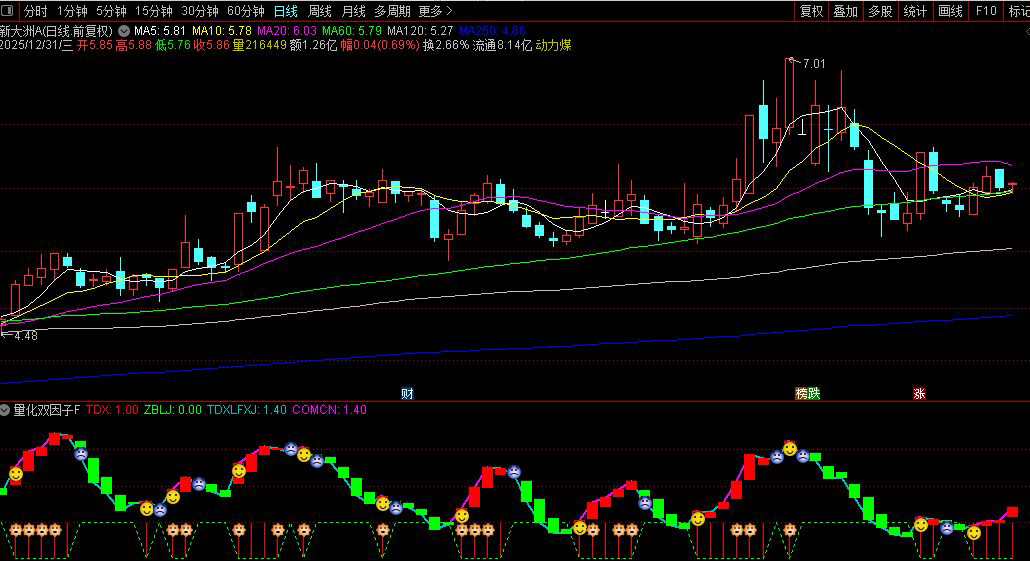
Task: Click the 榜跌 event marker on timeline
Action: (807, 393)
